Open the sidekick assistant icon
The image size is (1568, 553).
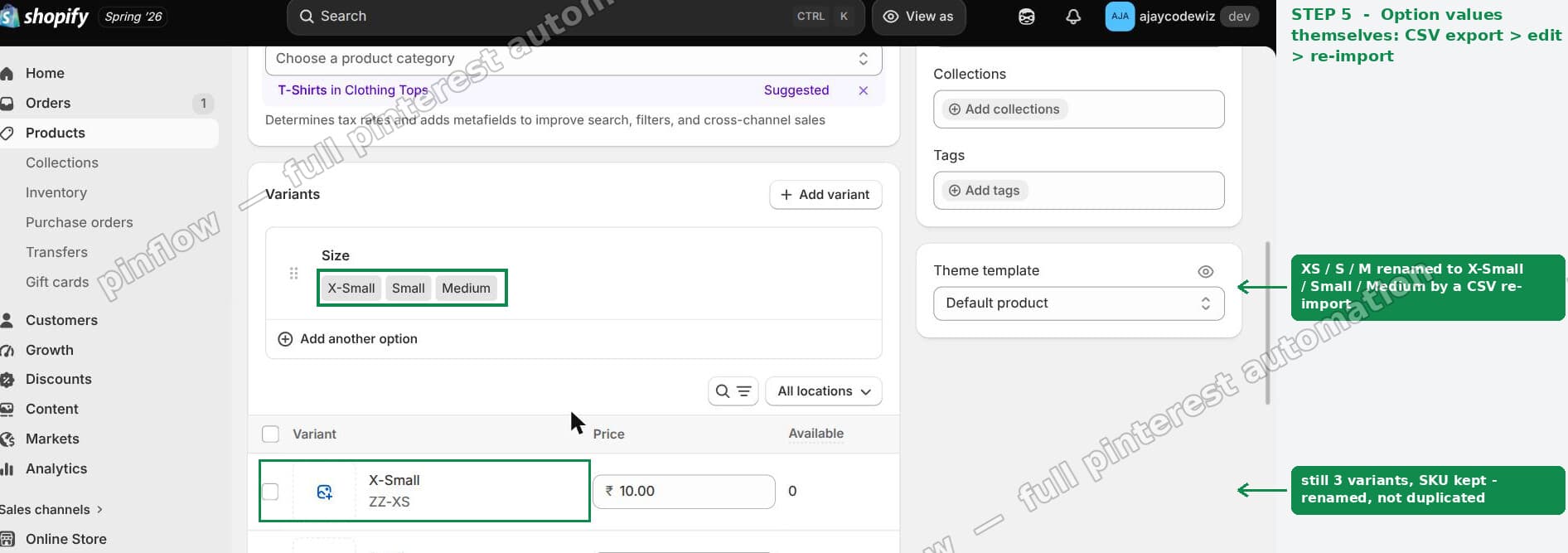pos(1026,17)
